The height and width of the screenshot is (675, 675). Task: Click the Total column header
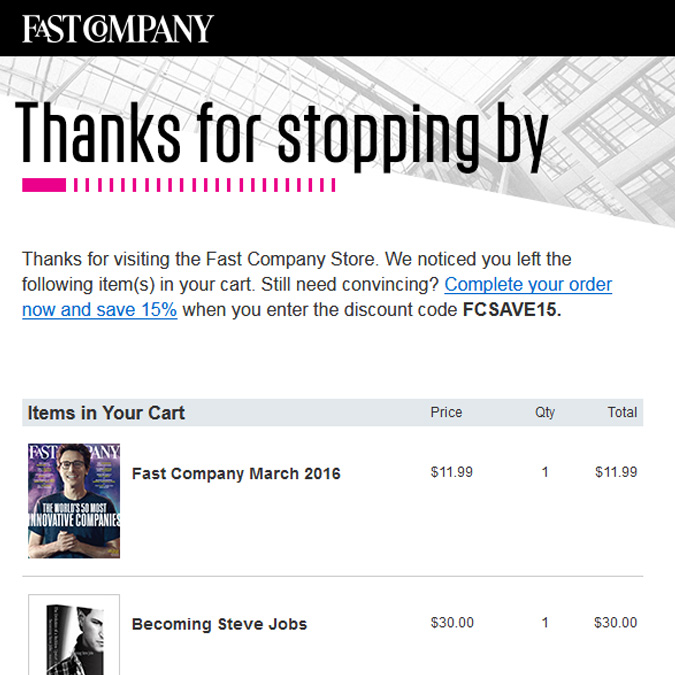click(x=622, y=412)
